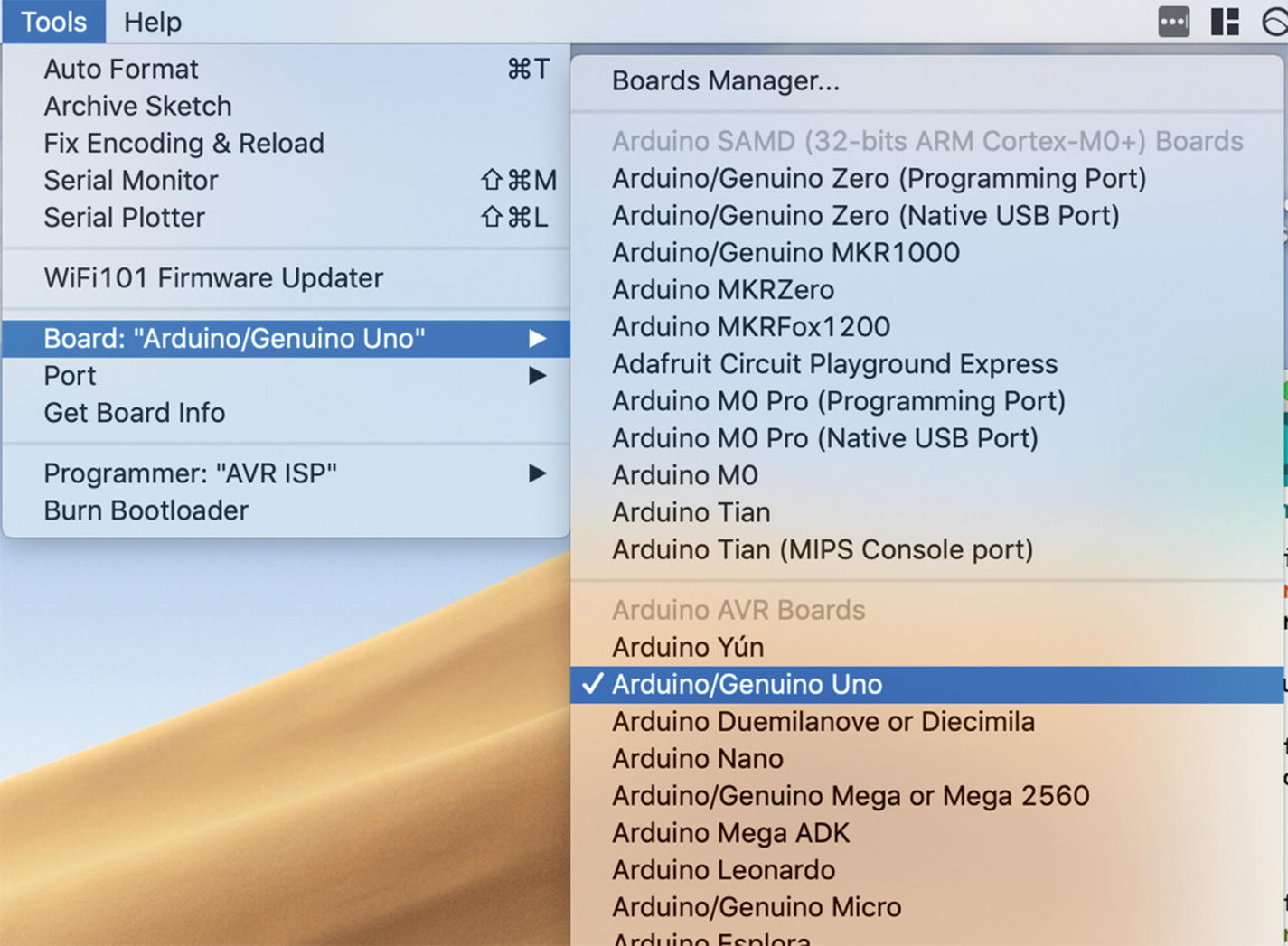1288x946 pixels.
Task: Select Arduino Tian board
Action: [927, 511]
